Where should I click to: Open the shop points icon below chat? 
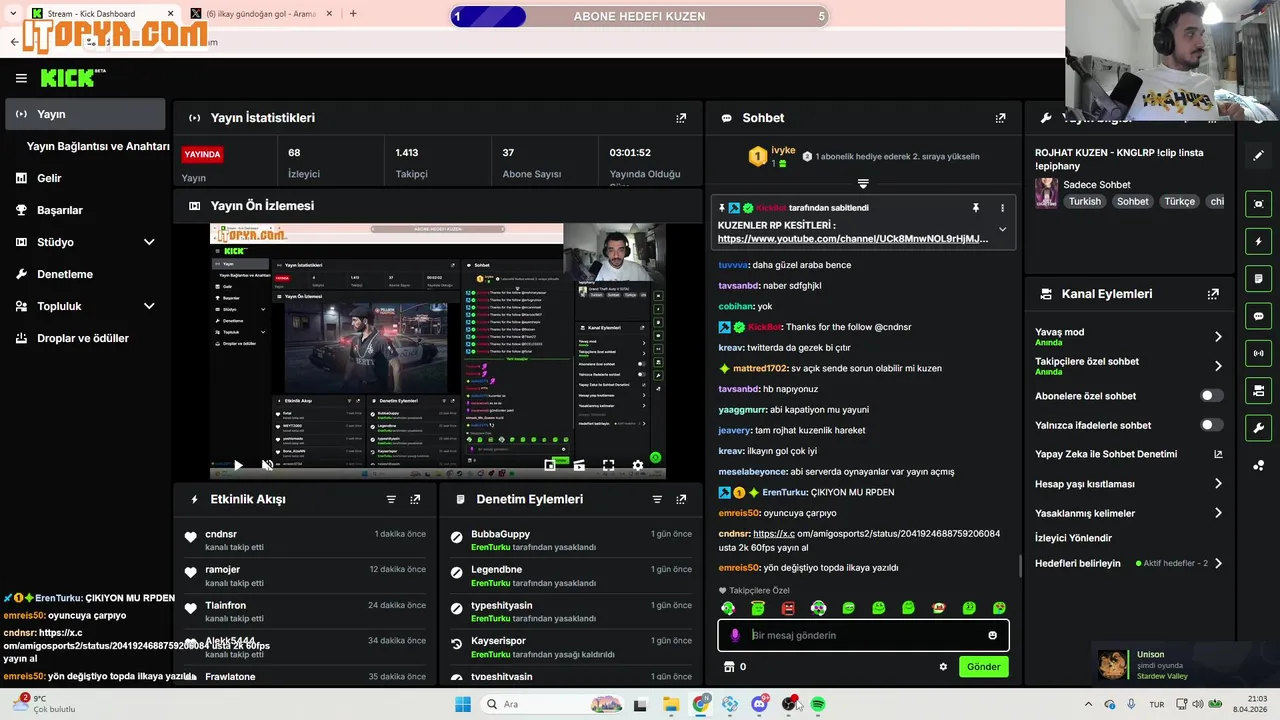729,667
